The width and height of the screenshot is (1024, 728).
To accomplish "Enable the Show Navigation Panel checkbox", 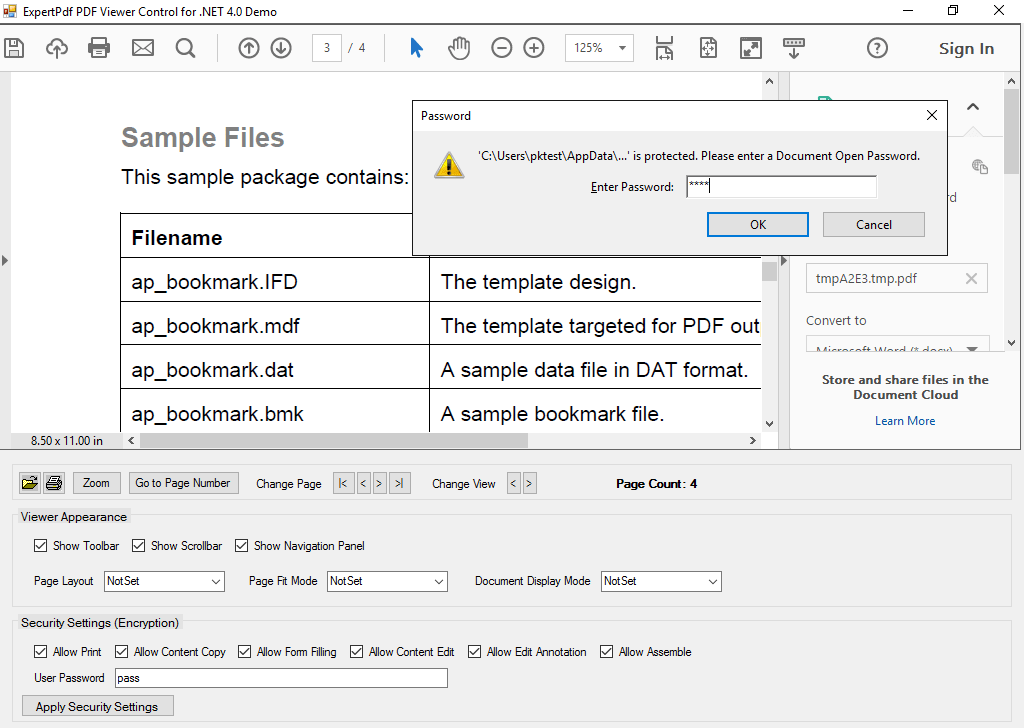I will point(241,545).
